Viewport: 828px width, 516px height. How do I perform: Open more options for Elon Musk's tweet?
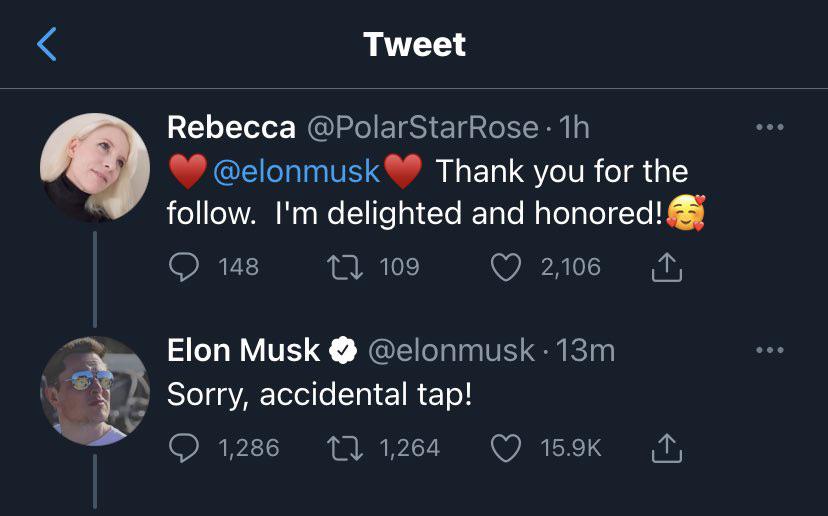coord(769,351)
